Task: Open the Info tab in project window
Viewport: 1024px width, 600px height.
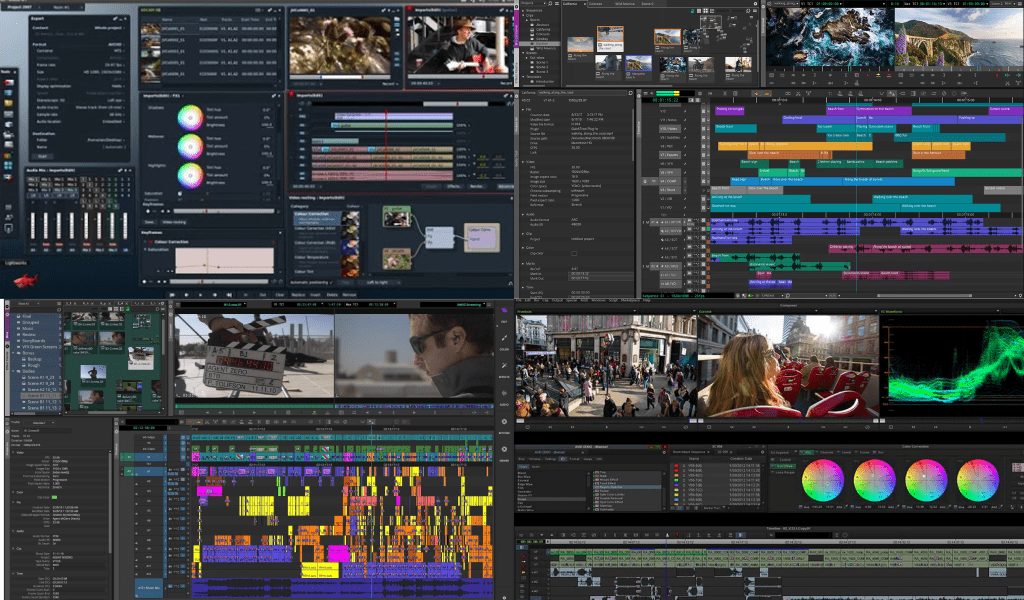Action: tap(599, 459)
